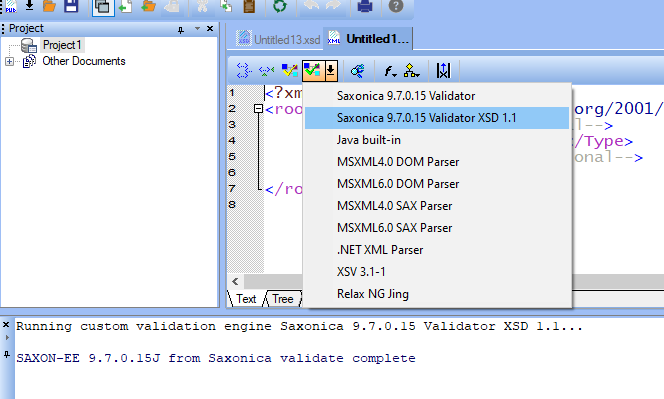
Task: Click the printer icon in top toolbar
Action: click(365, 6)
